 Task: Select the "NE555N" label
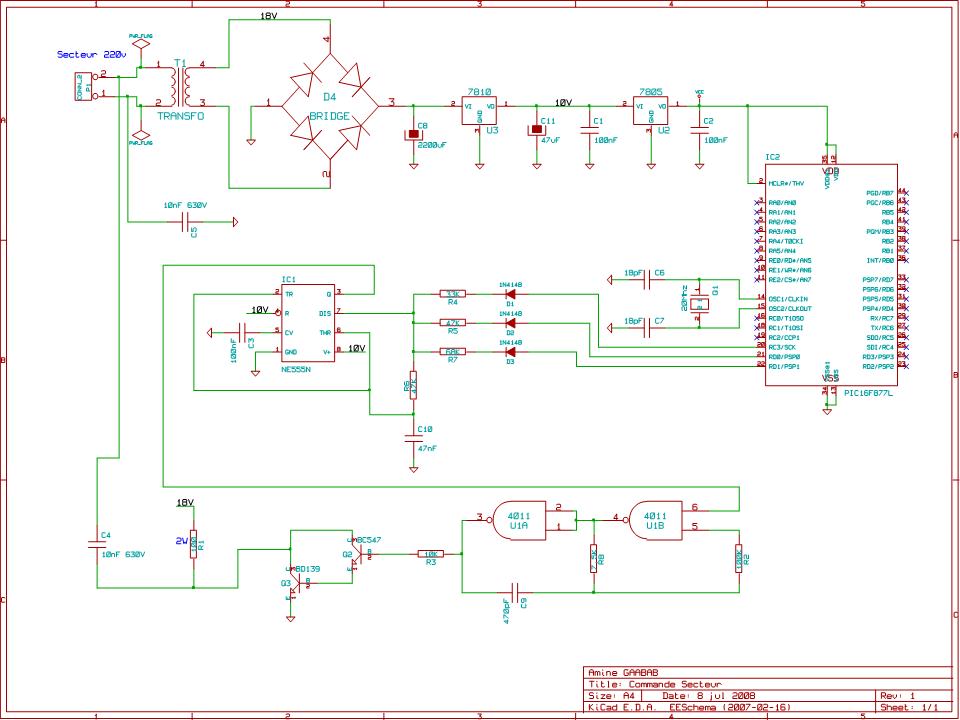(x=296, y=370)
